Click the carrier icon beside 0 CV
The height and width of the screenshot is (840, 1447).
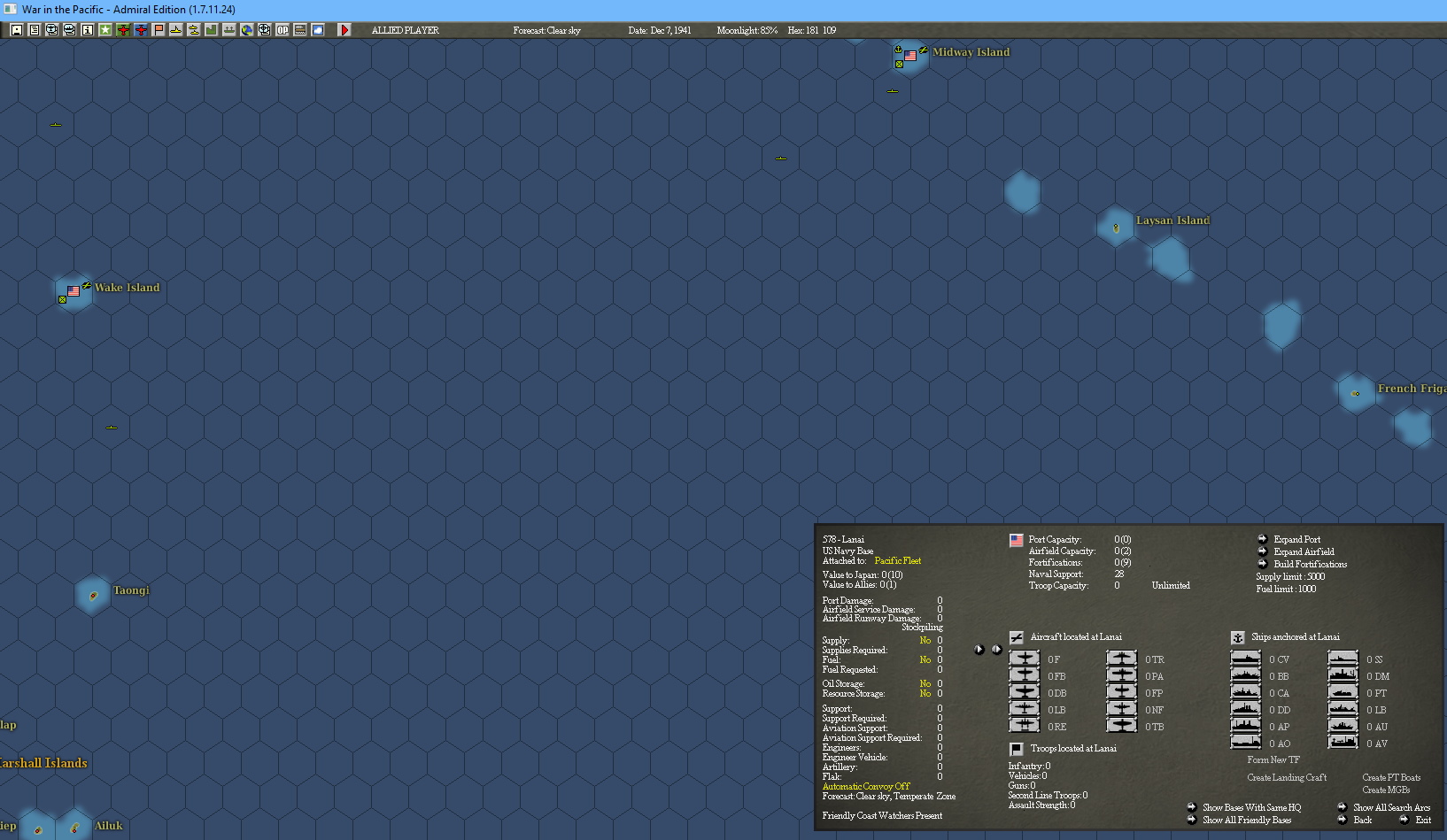click(1246, 659)
